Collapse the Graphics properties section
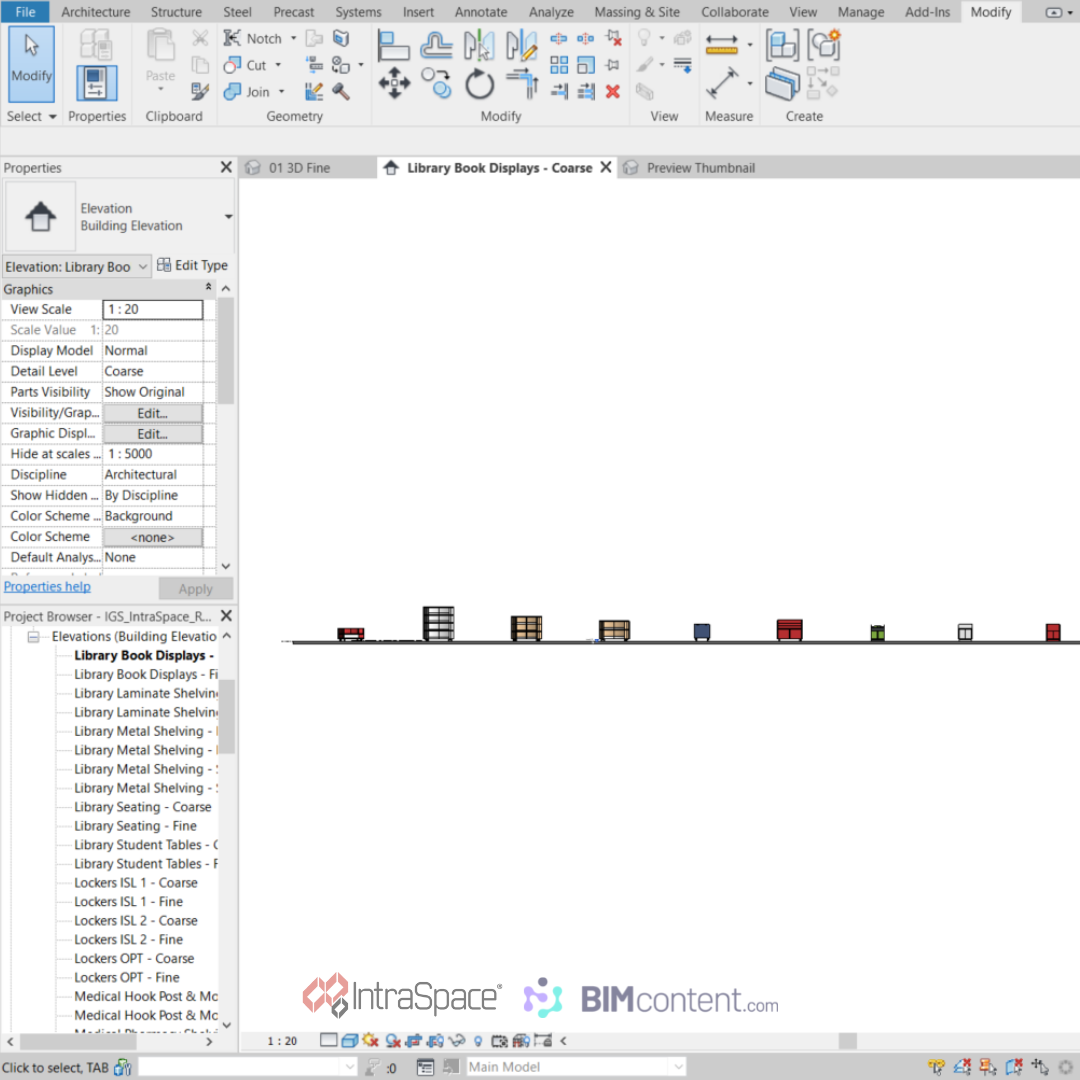The image size is (1080, 1080). point(208,287)
